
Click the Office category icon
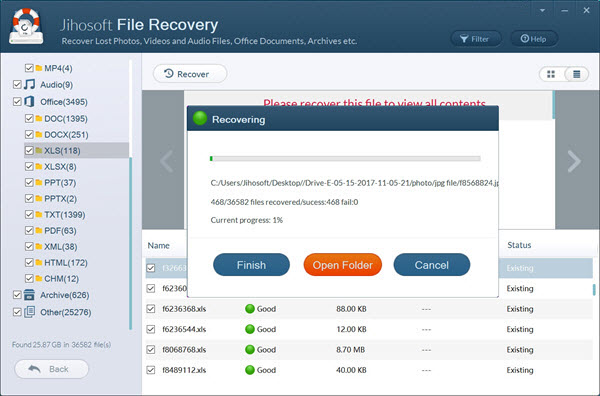(29, 101)
